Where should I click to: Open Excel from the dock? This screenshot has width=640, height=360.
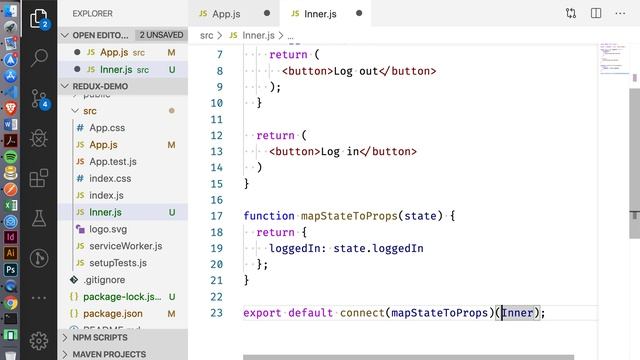pyautogui.click(x=11, y=205)
